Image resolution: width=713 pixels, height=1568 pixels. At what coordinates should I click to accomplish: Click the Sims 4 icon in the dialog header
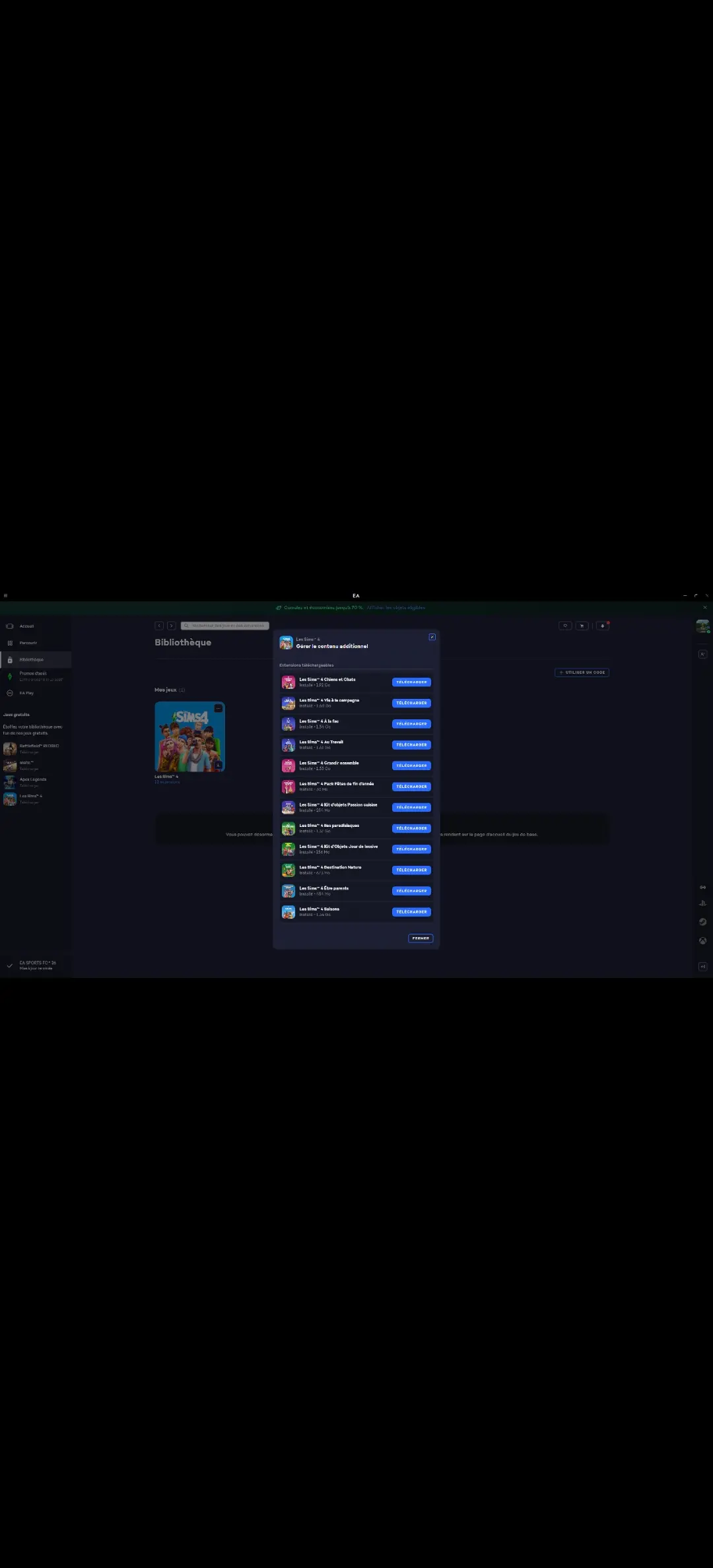[x=286, y=643]
